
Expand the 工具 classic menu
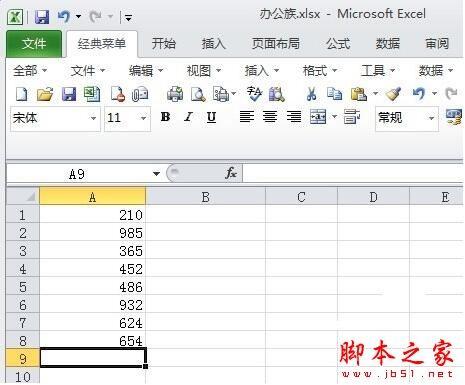378,71
